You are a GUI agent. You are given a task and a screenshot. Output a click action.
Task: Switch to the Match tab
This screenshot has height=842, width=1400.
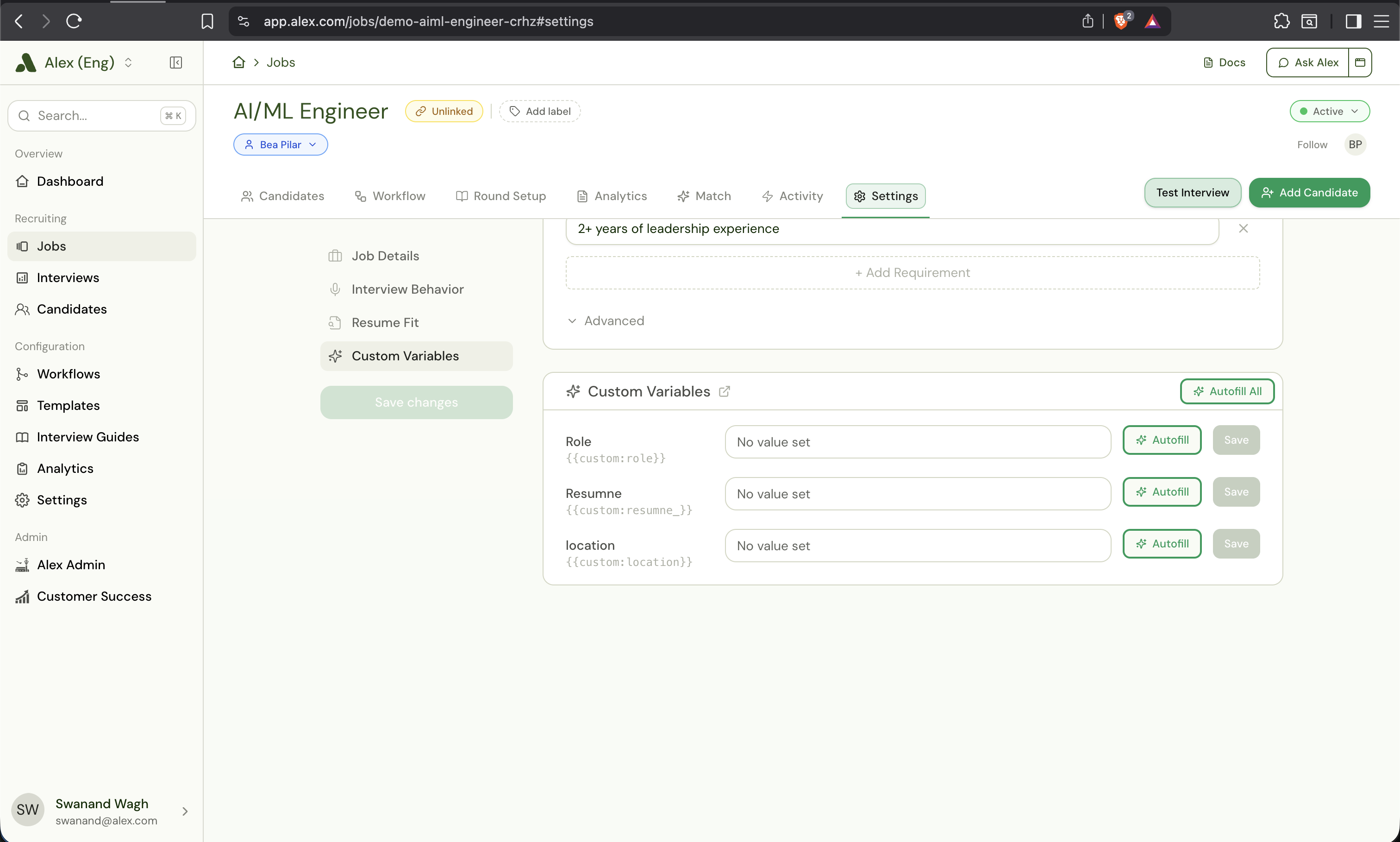point(704,196)
